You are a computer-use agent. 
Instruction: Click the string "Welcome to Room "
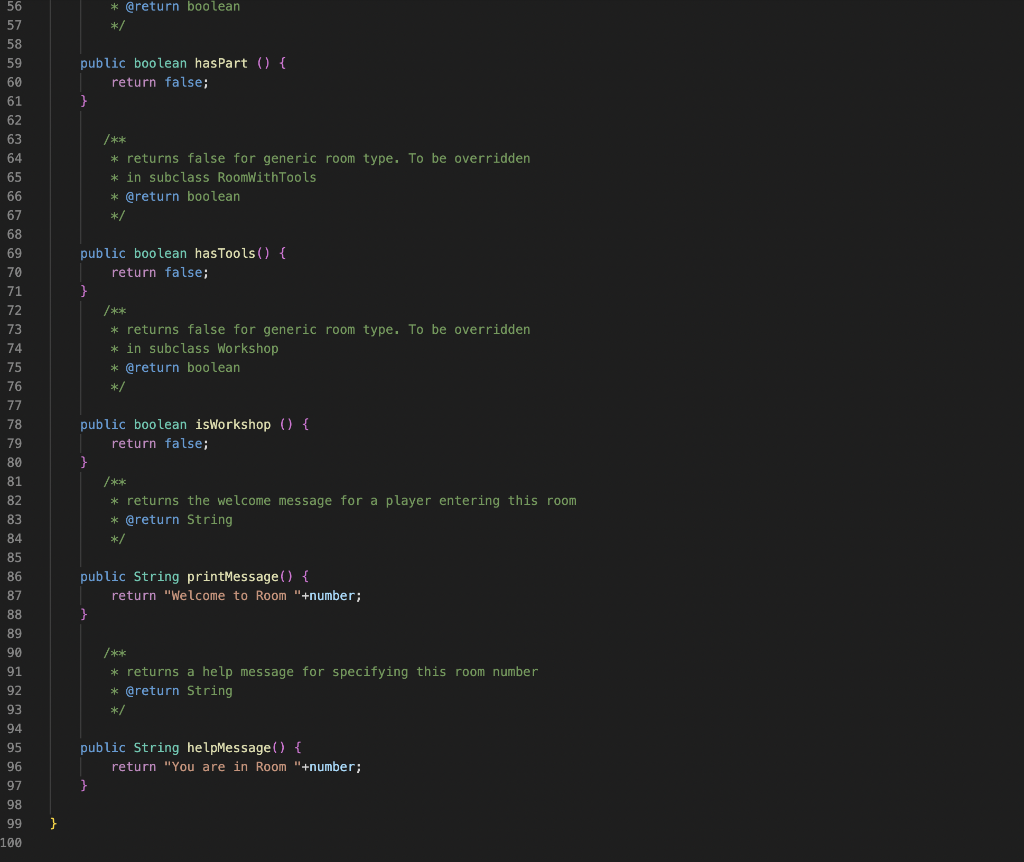pos(232,596)
